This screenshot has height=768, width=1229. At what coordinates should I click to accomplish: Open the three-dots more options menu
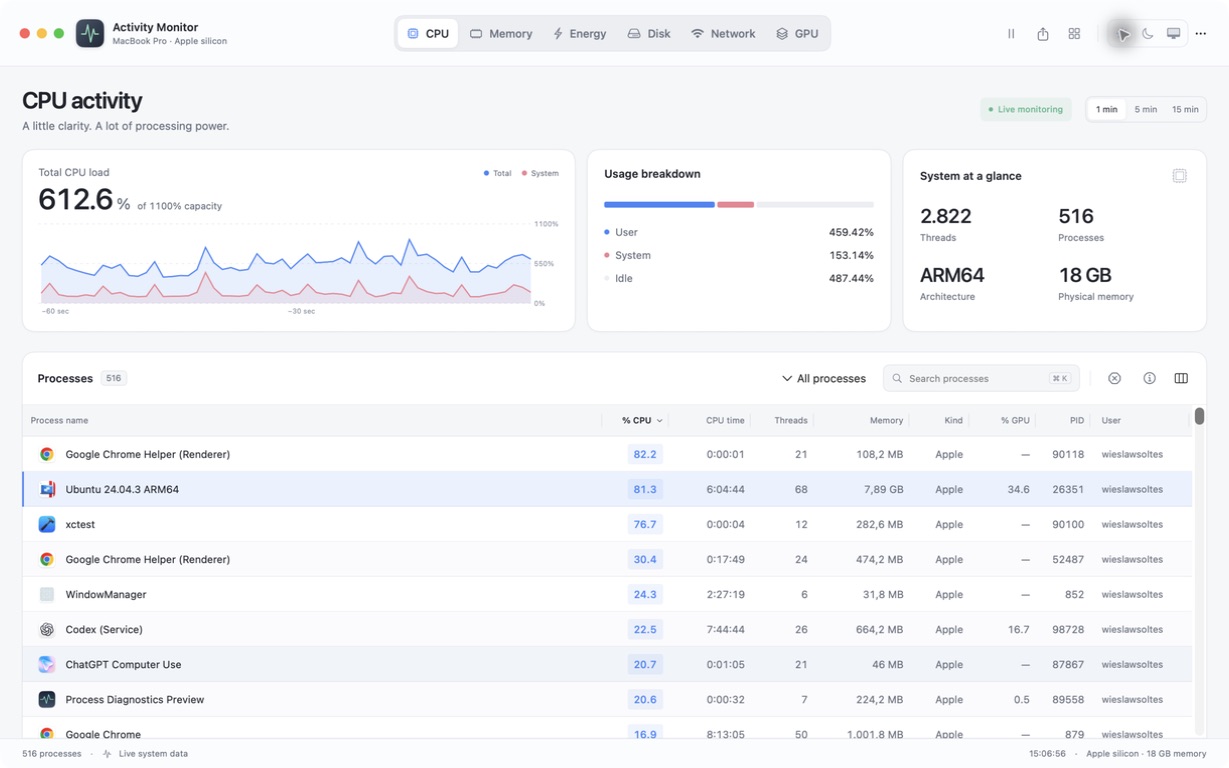point(1201,34)
